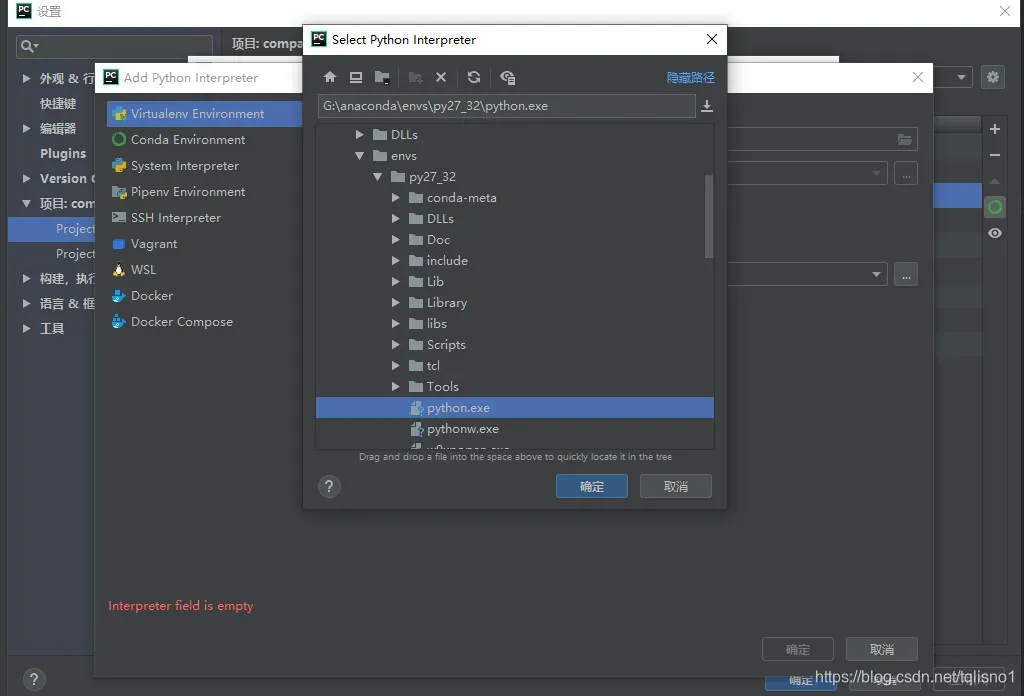Screen dimensions: 1024x696
Task: Click the plus add package icon
Action: (x=995, y=129)
